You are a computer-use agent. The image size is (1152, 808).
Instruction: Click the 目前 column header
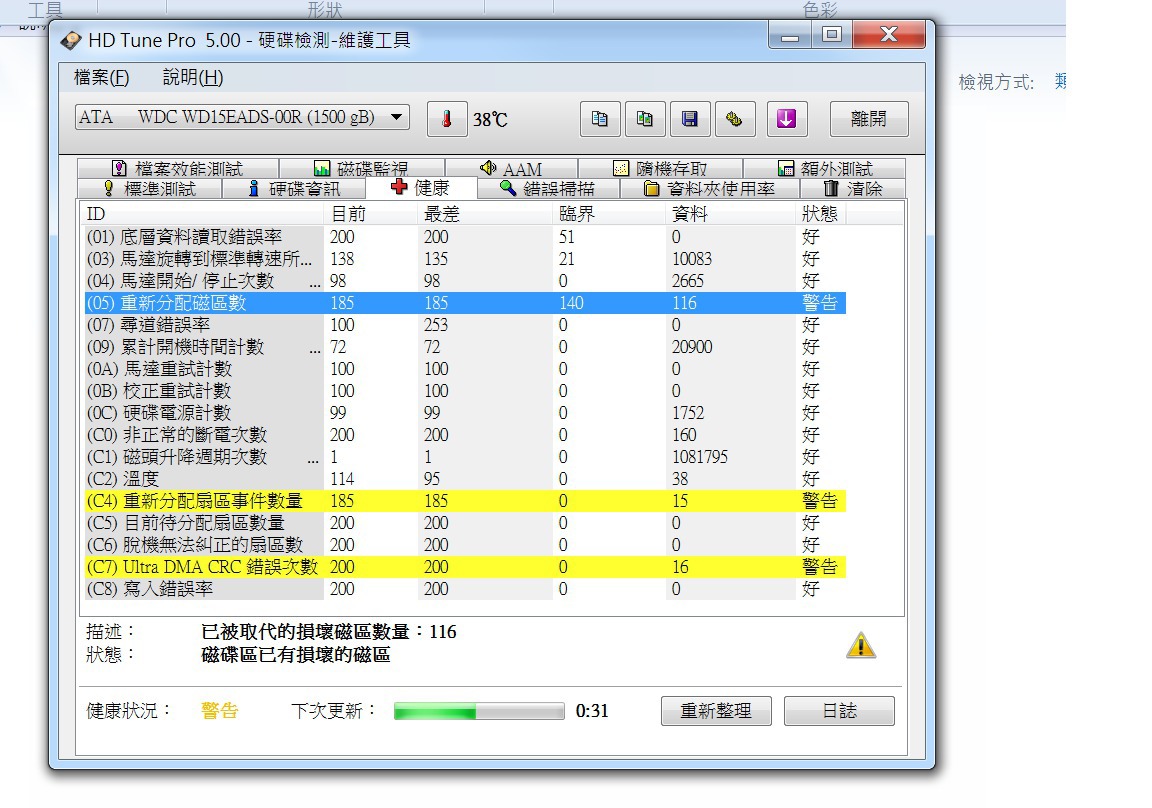371,214
